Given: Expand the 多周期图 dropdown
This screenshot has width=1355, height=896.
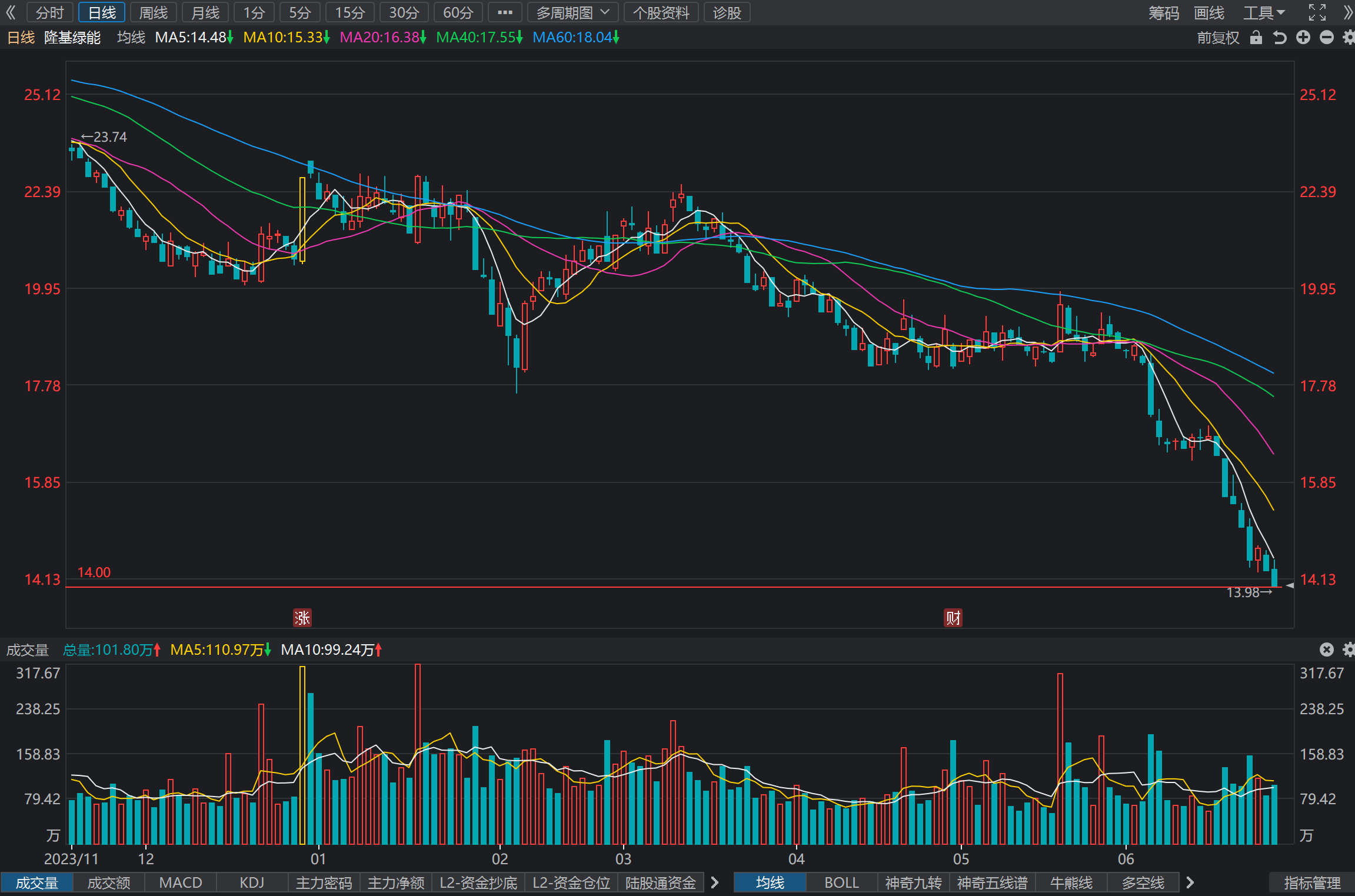Looking at the screenshot, I should click(x=573, y=12).
